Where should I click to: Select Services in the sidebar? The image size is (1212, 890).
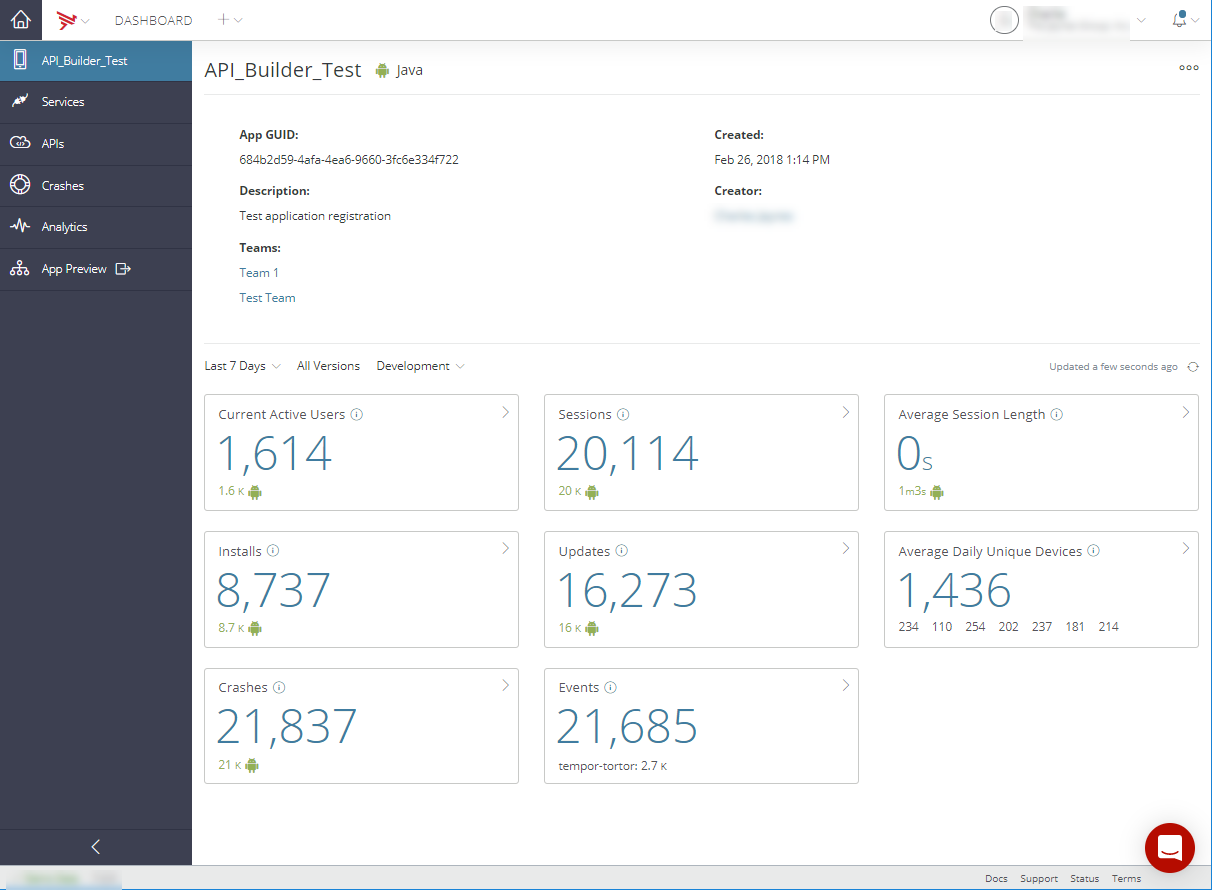click(63, 101)
